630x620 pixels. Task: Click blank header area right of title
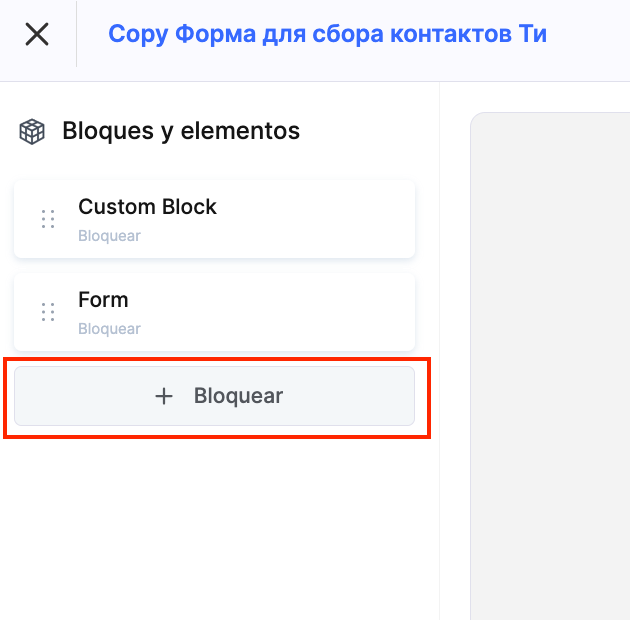[590, 34]
